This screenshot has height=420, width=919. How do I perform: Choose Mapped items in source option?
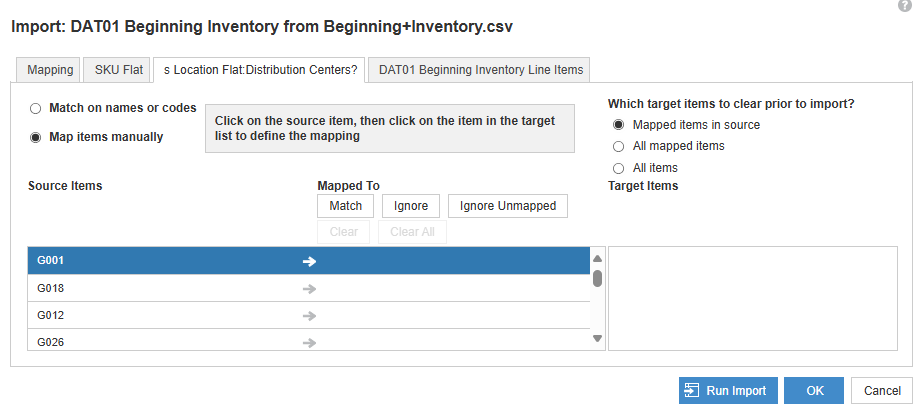[618, 125]
